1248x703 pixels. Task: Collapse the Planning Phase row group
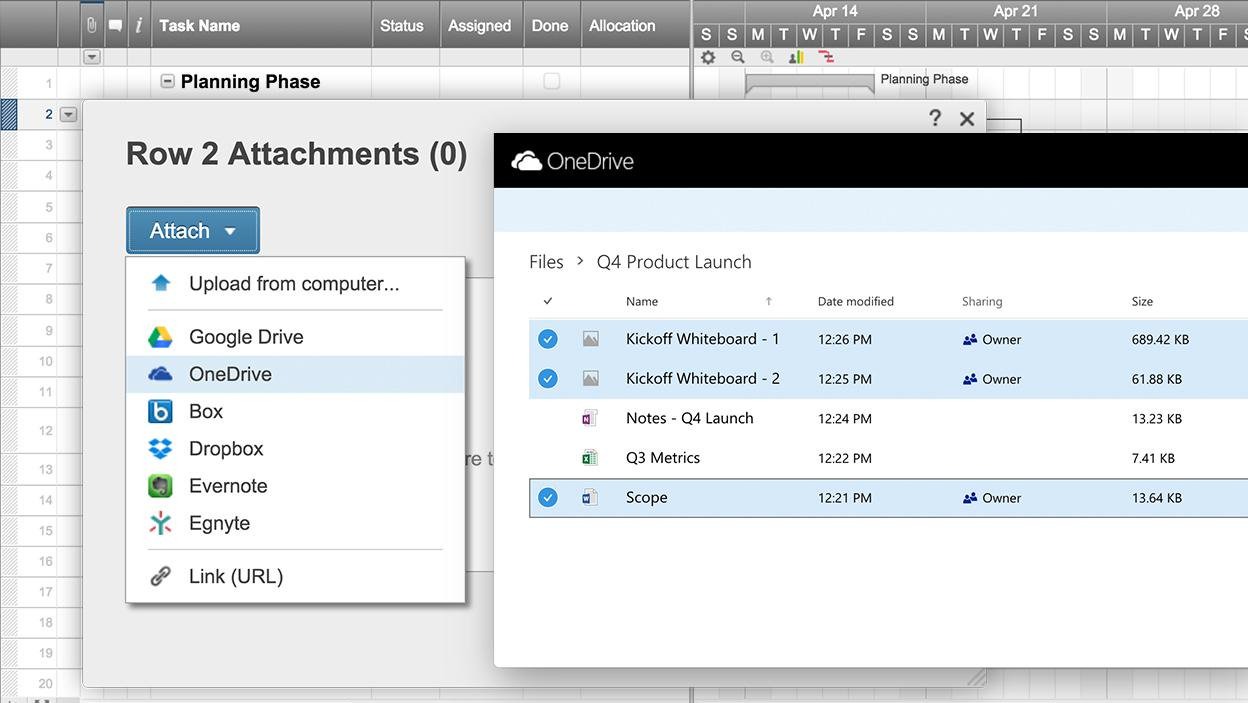[x=168, y=82]
